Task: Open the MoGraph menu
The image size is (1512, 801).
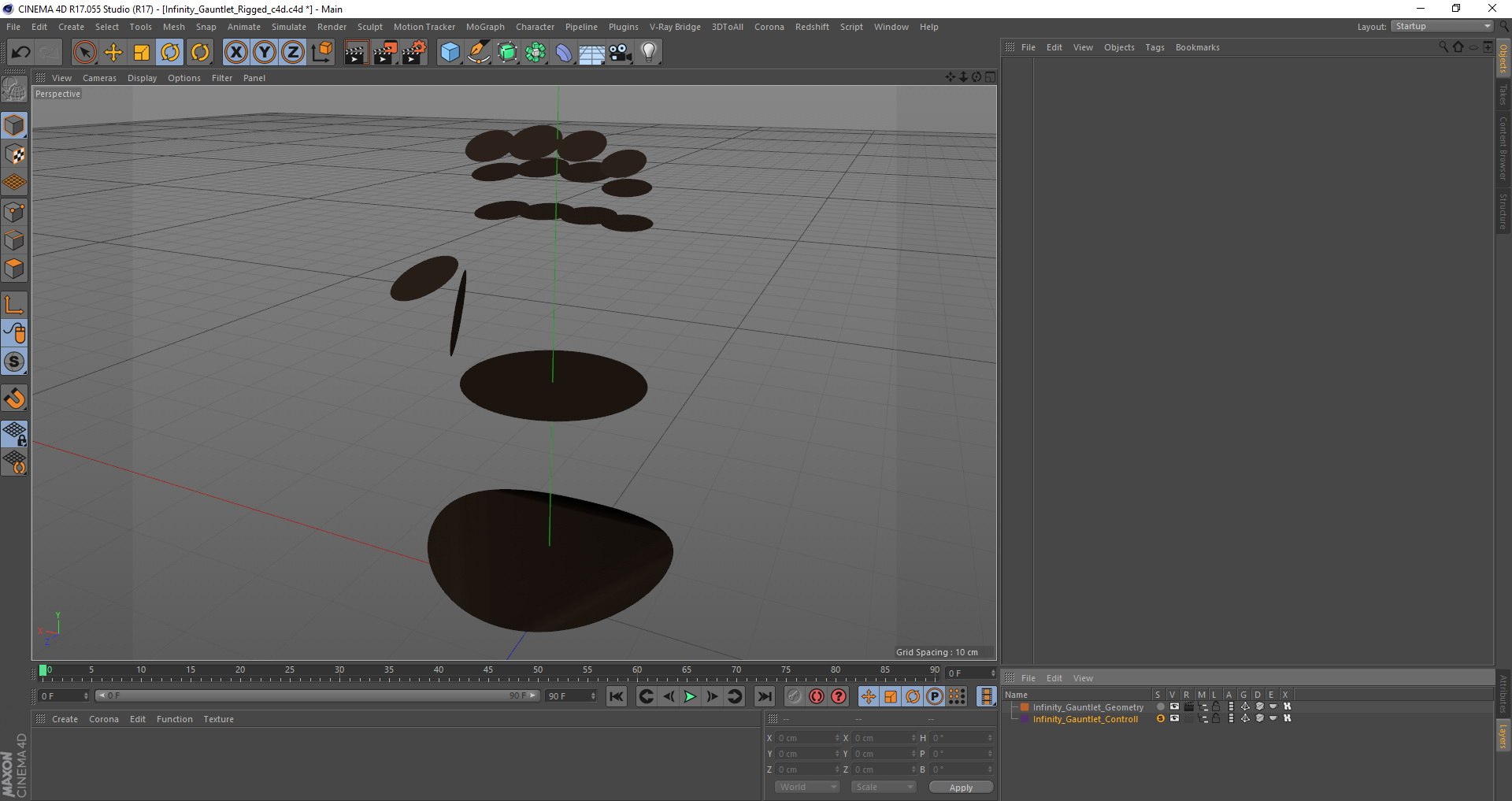Action: pos(485,27)
